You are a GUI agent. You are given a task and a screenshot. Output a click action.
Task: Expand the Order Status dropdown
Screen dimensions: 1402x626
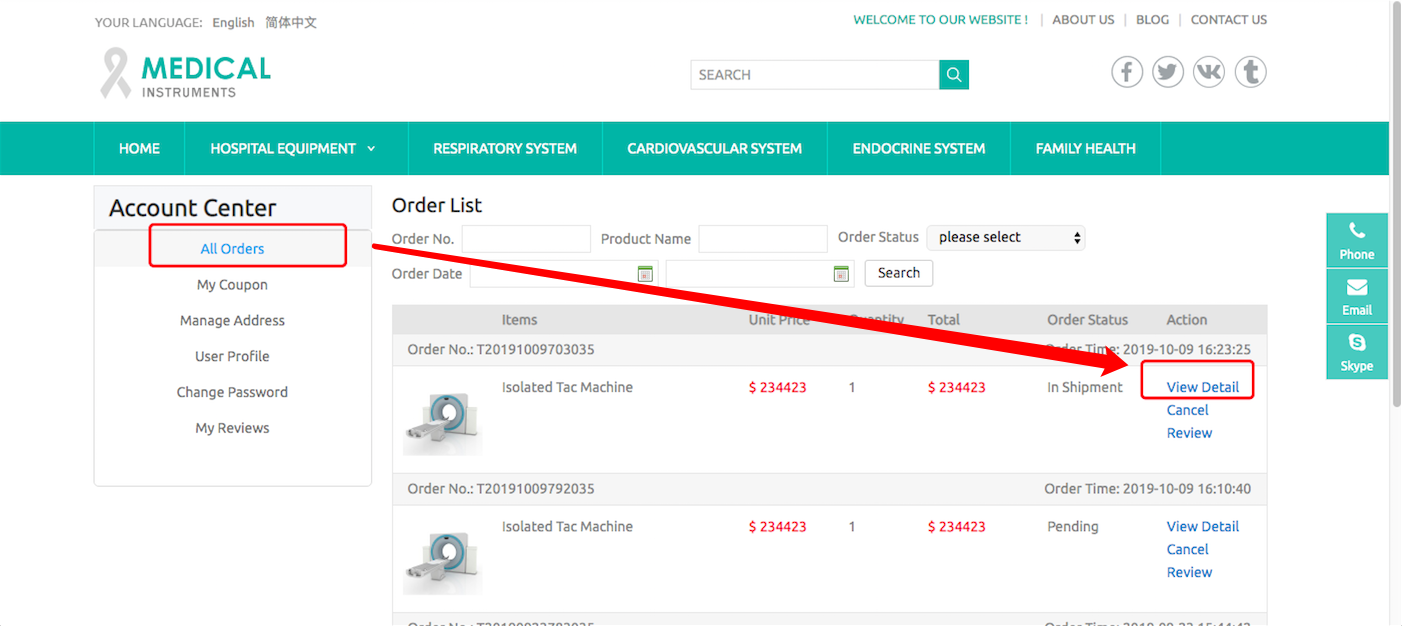pos(1005,238)
